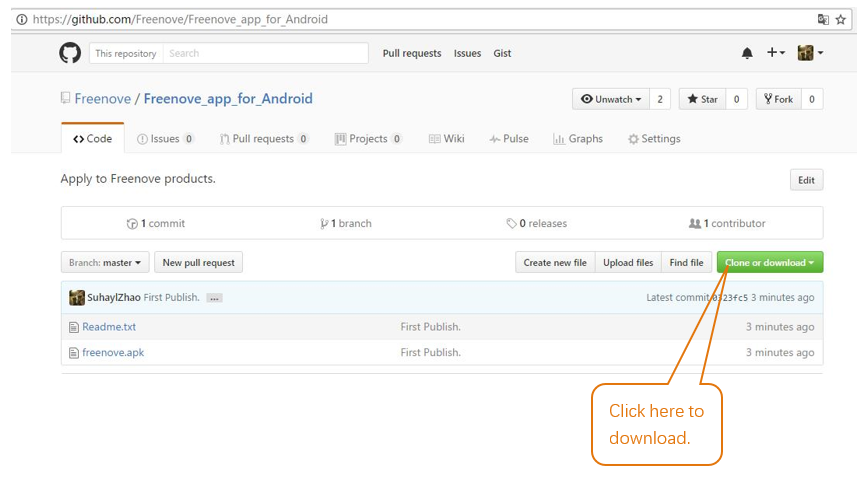Open the Freenove_app_for_Android repository link
This screenshot has height=478, width=862.
point(228,98)
